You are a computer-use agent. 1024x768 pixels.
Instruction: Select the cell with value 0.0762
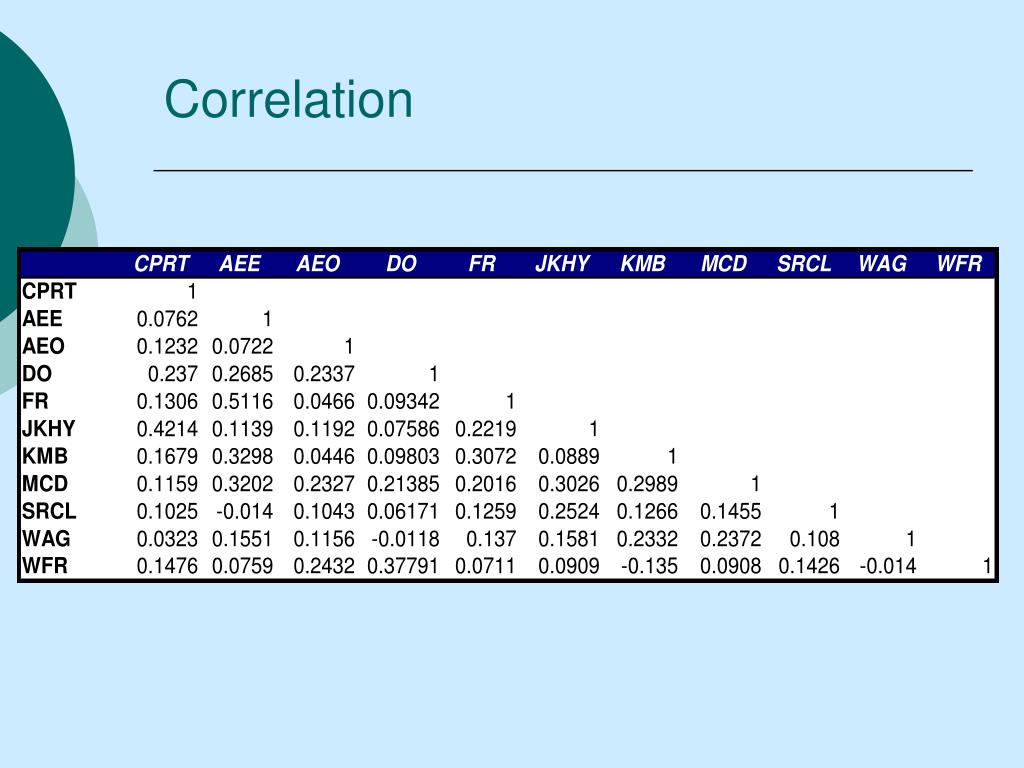(167, 319)
